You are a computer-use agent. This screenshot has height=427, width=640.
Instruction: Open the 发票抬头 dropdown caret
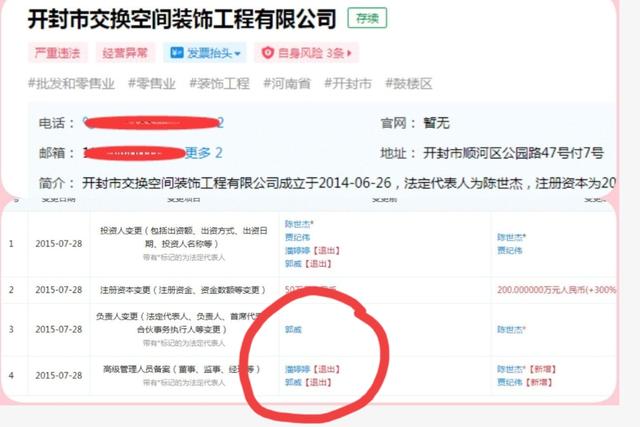tap(238, 53)
